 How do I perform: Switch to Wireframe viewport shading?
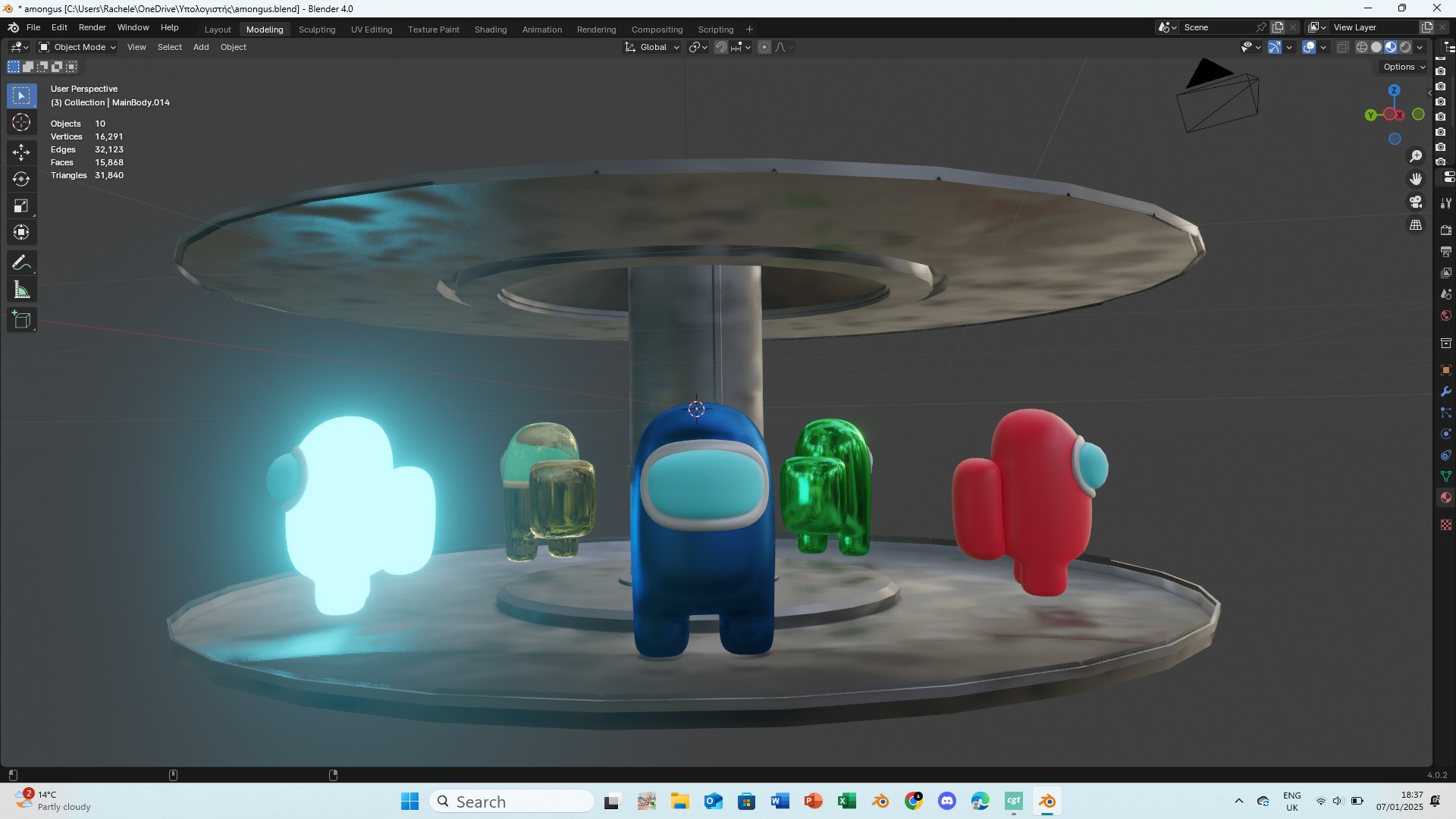[1362, 47]
